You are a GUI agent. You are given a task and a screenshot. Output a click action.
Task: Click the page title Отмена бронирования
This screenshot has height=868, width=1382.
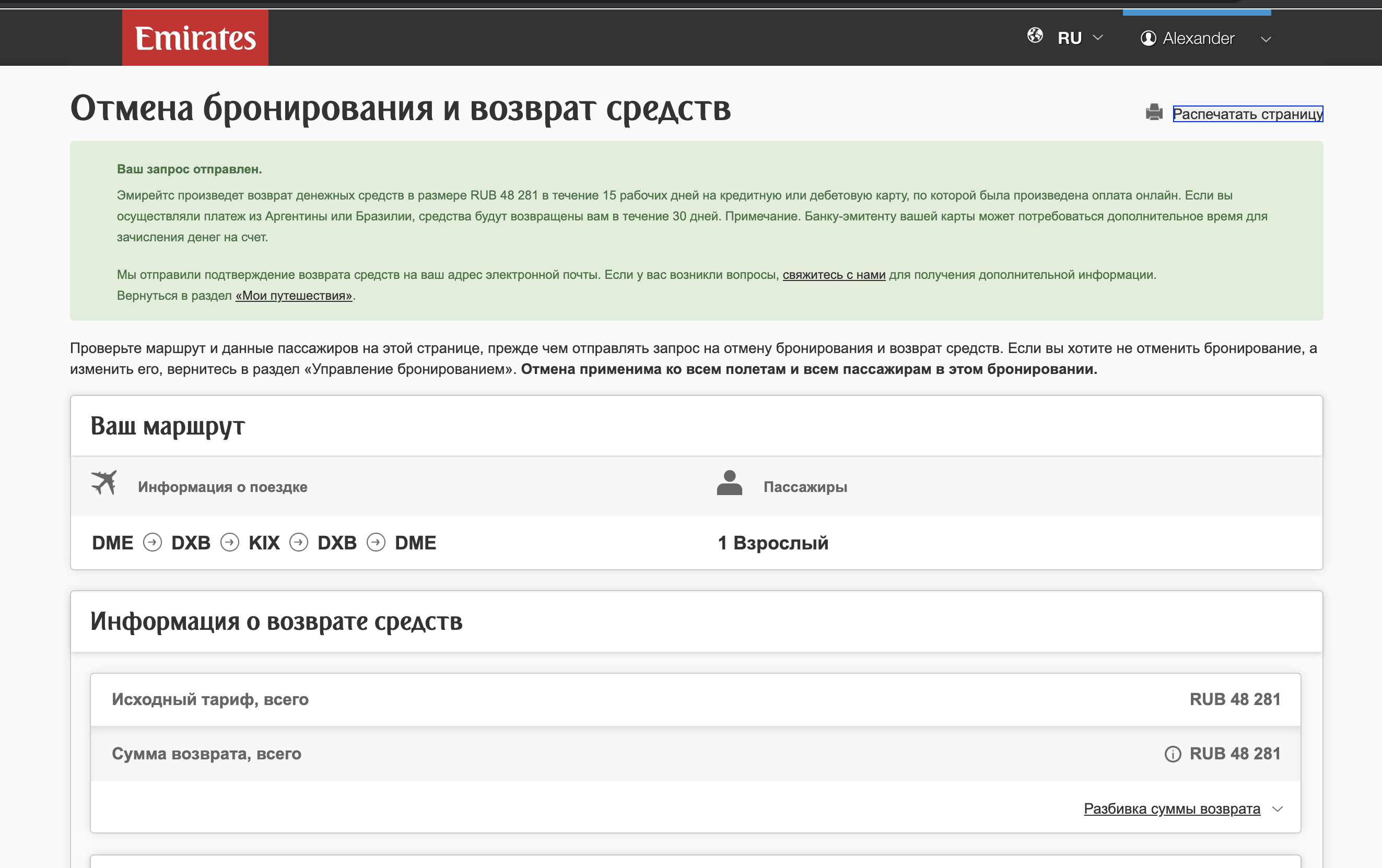pos(401,108)
